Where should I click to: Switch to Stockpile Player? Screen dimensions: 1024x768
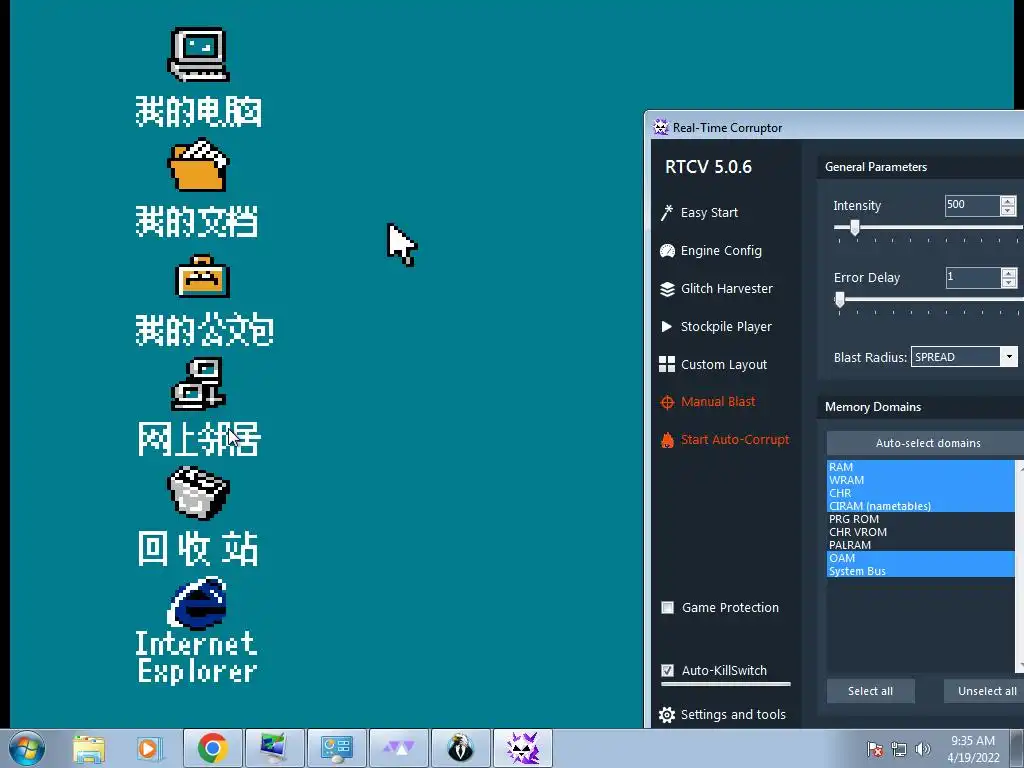(x=726, y=327)
